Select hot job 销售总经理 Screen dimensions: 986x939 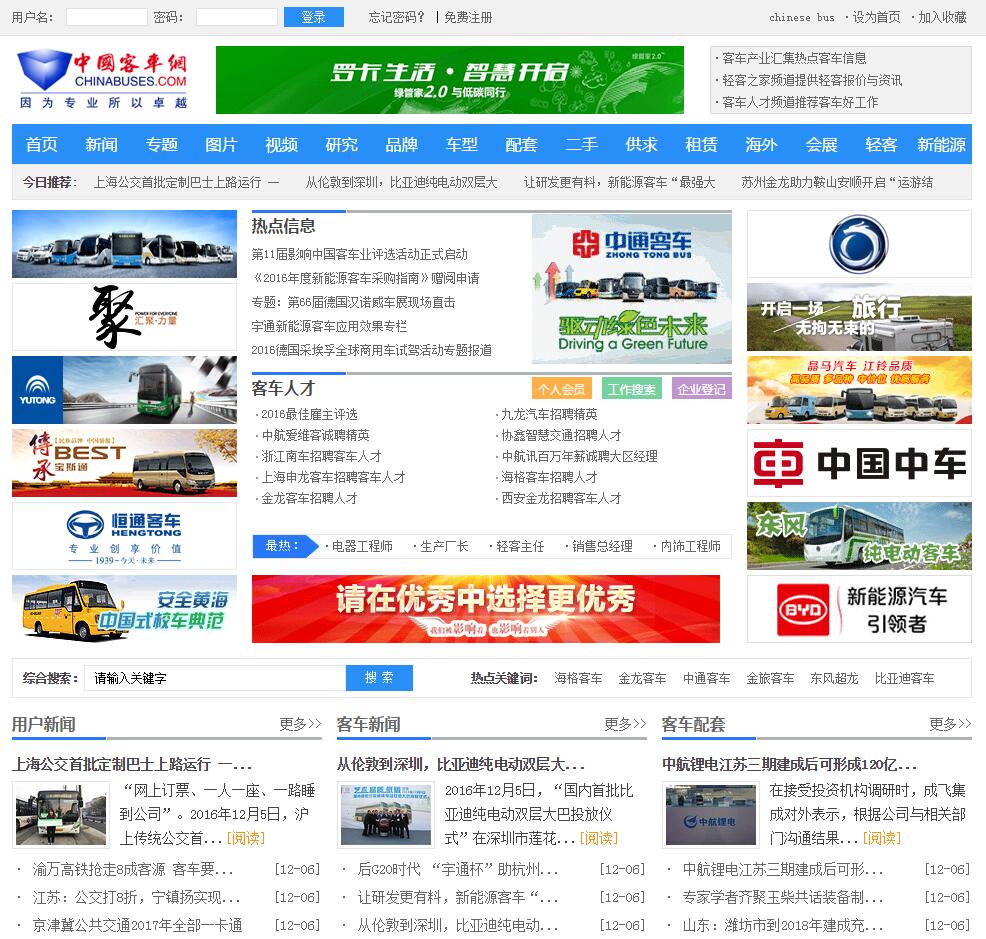pos(602,547)
